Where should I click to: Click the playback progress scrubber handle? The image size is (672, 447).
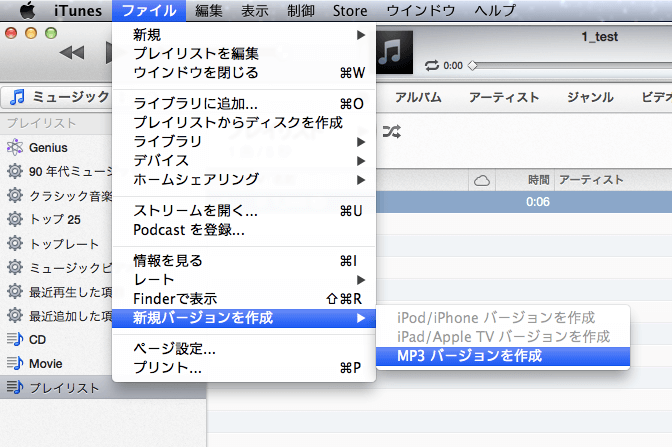point(472,66)
